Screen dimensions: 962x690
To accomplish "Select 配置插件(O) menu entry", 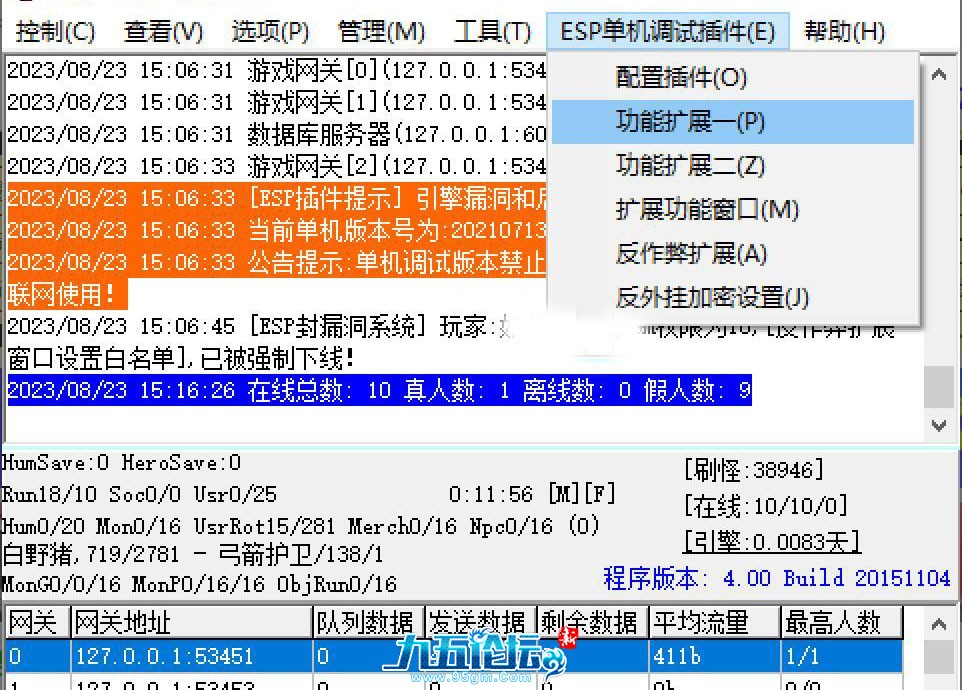I will pyautogui.click(x=681, y=77).
